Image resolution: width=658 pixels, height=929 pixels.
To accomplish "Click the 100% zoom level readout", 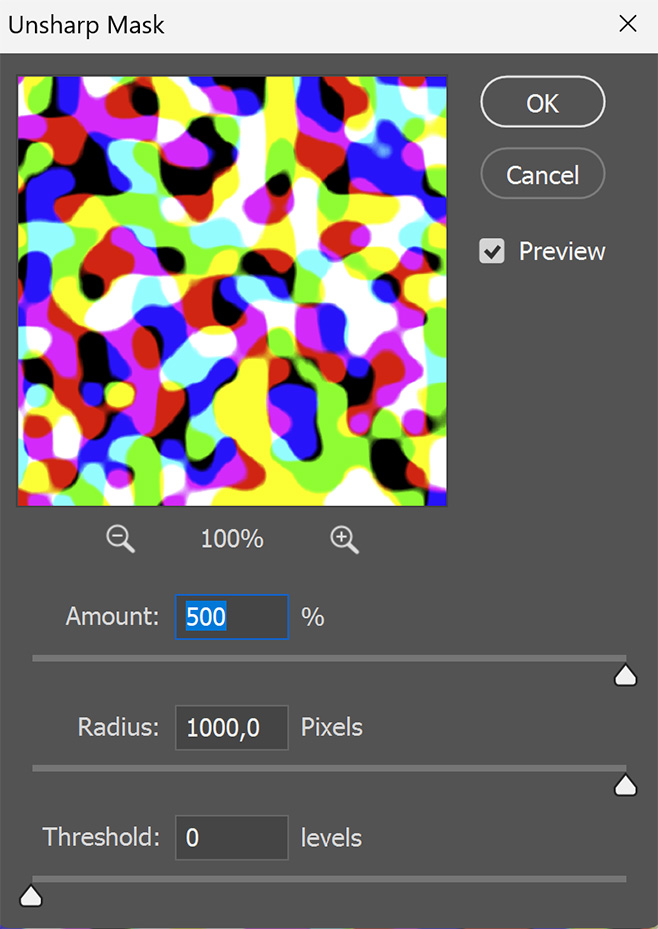I will pos(232,539).
